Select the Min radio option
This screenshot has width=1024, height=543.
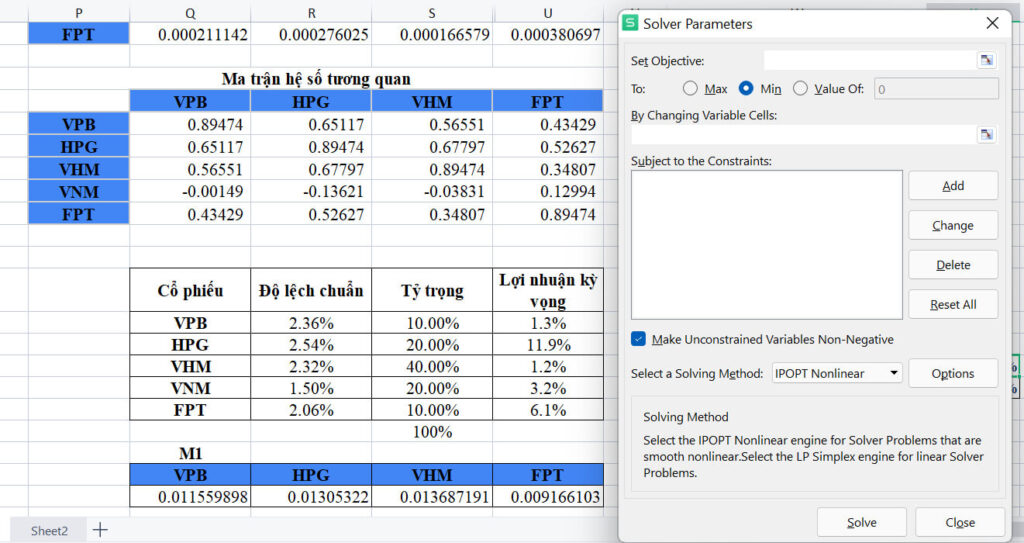tap(745, 88)
